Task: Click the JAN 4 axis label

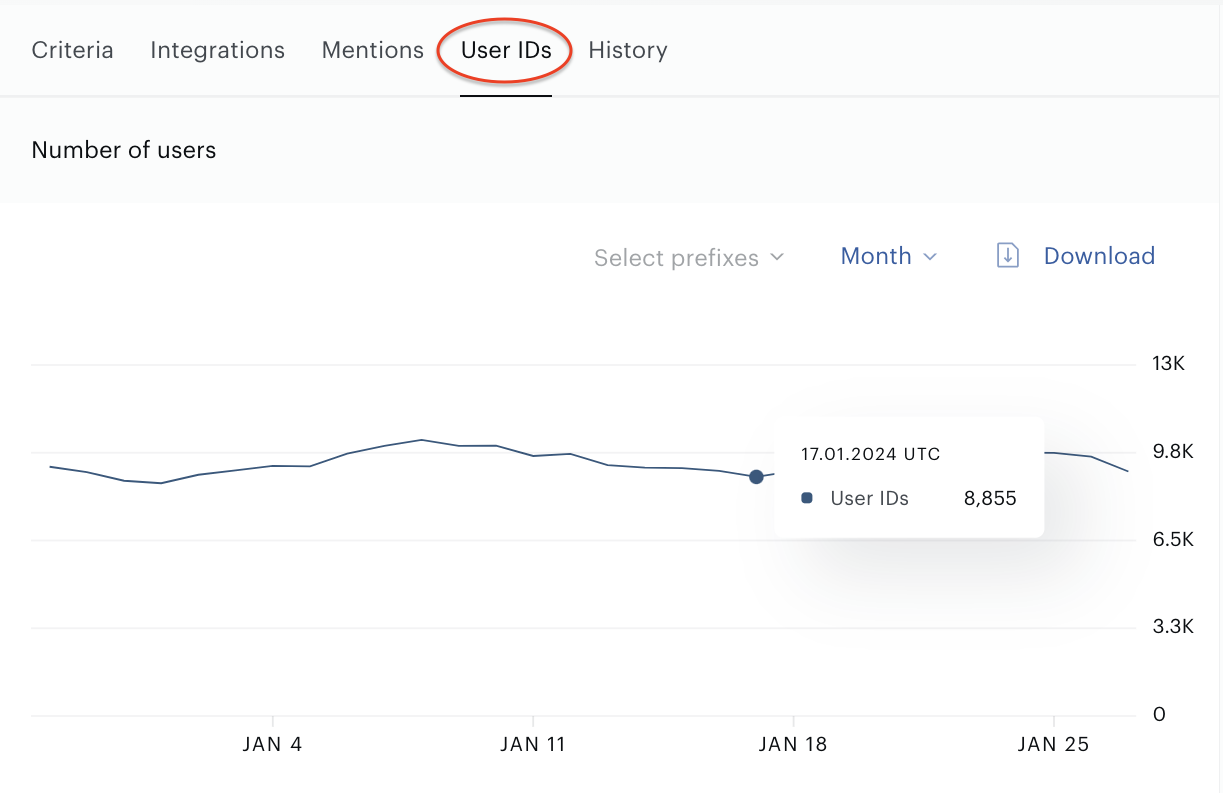Action: pyautogui.click(x=272, y=745)
